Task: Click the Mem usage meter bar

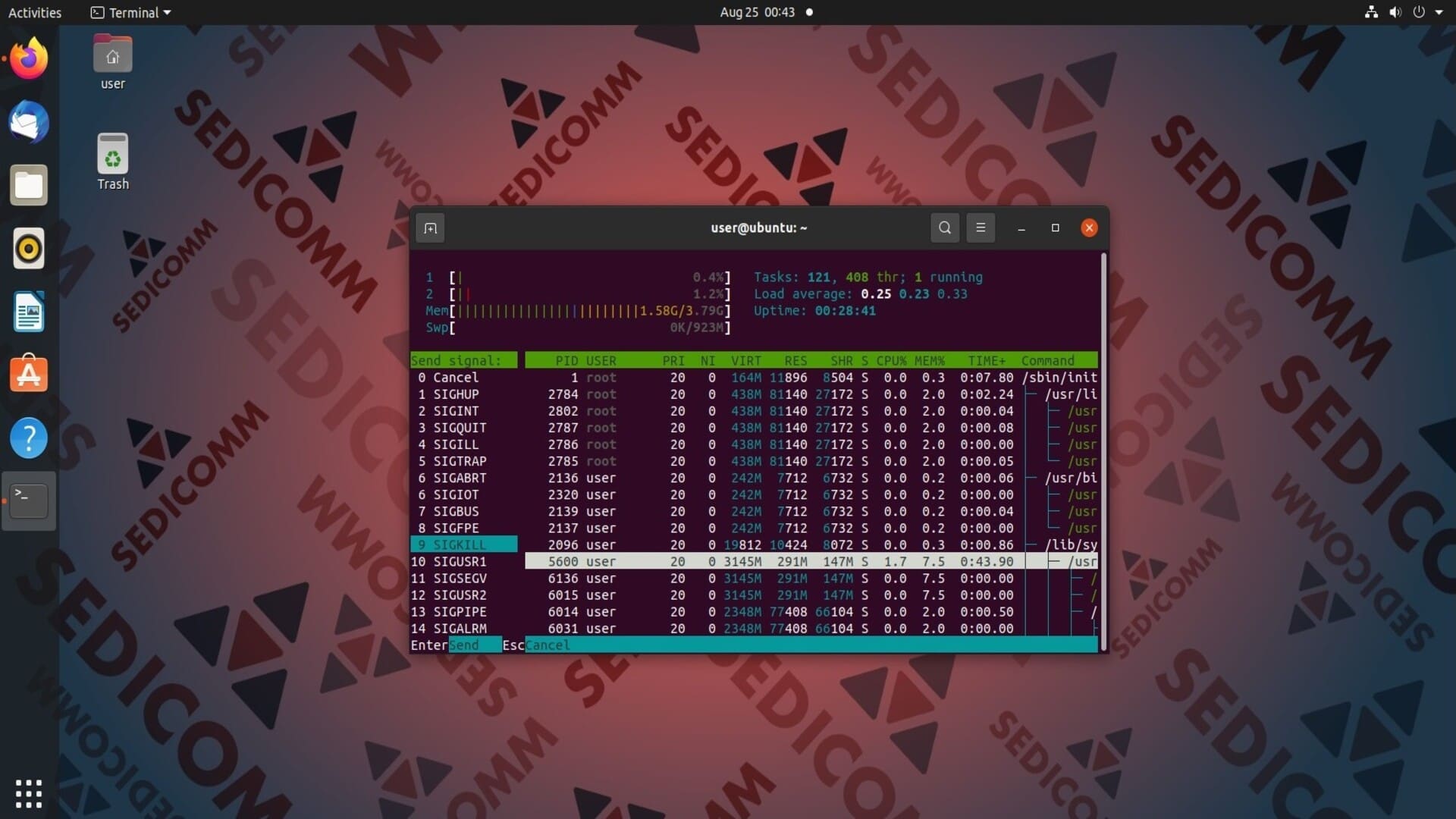Action: pyautogui.click(x=578, y=311)
